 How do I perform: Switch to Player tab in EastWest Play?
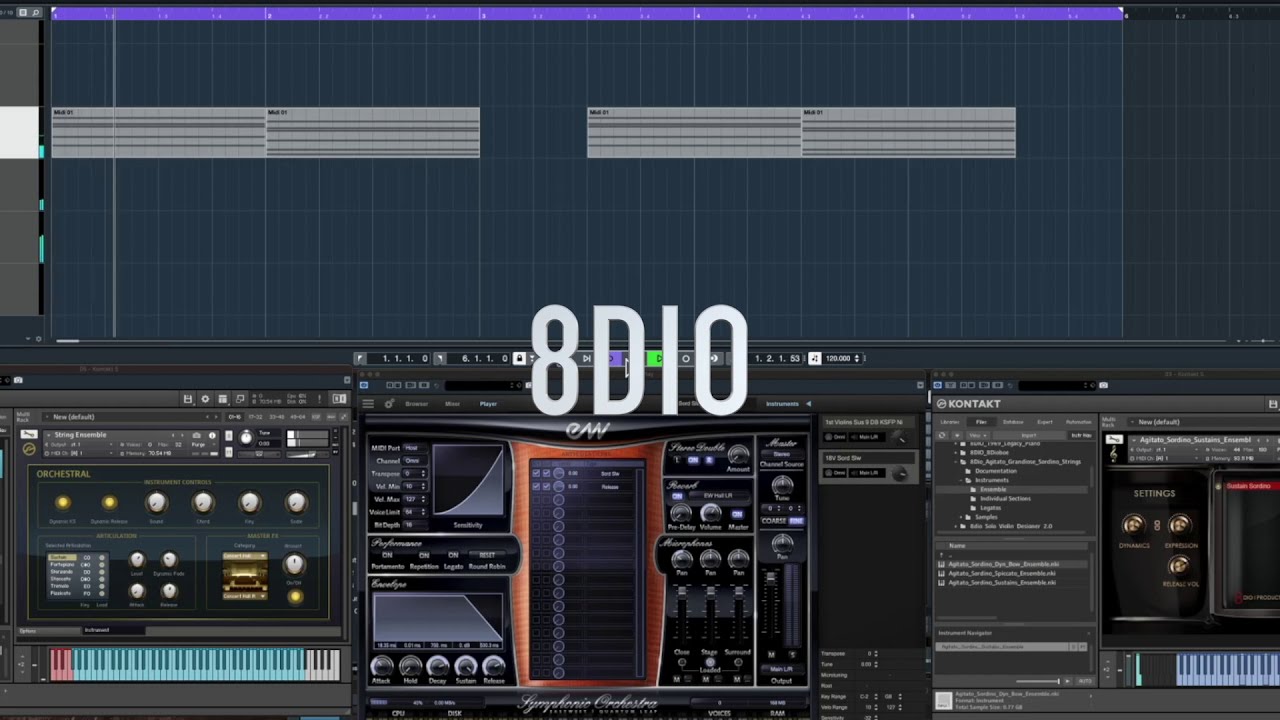(488, 404)
